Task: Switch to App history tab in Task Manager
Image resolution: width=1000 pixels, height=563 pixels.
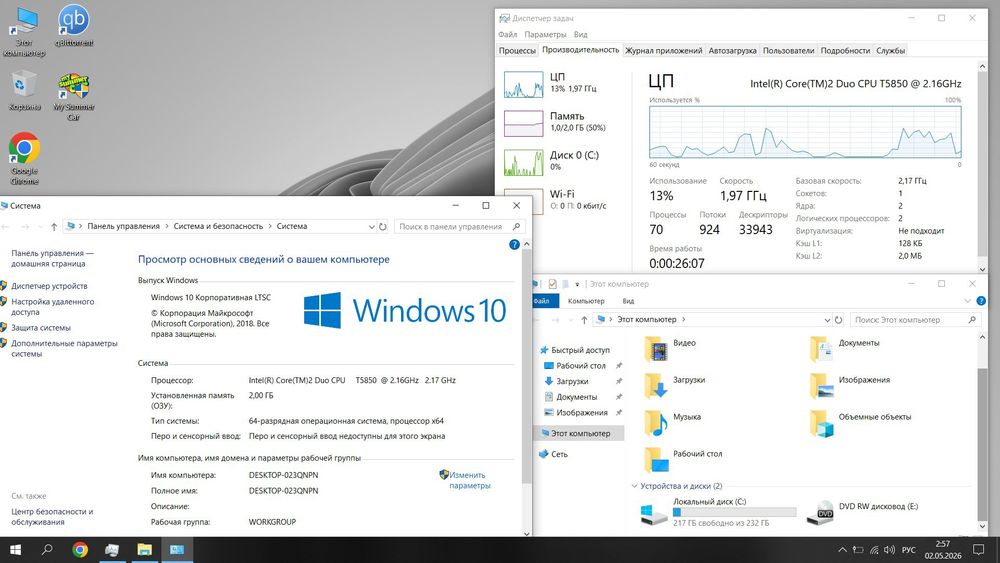Action: click(663, 50)
